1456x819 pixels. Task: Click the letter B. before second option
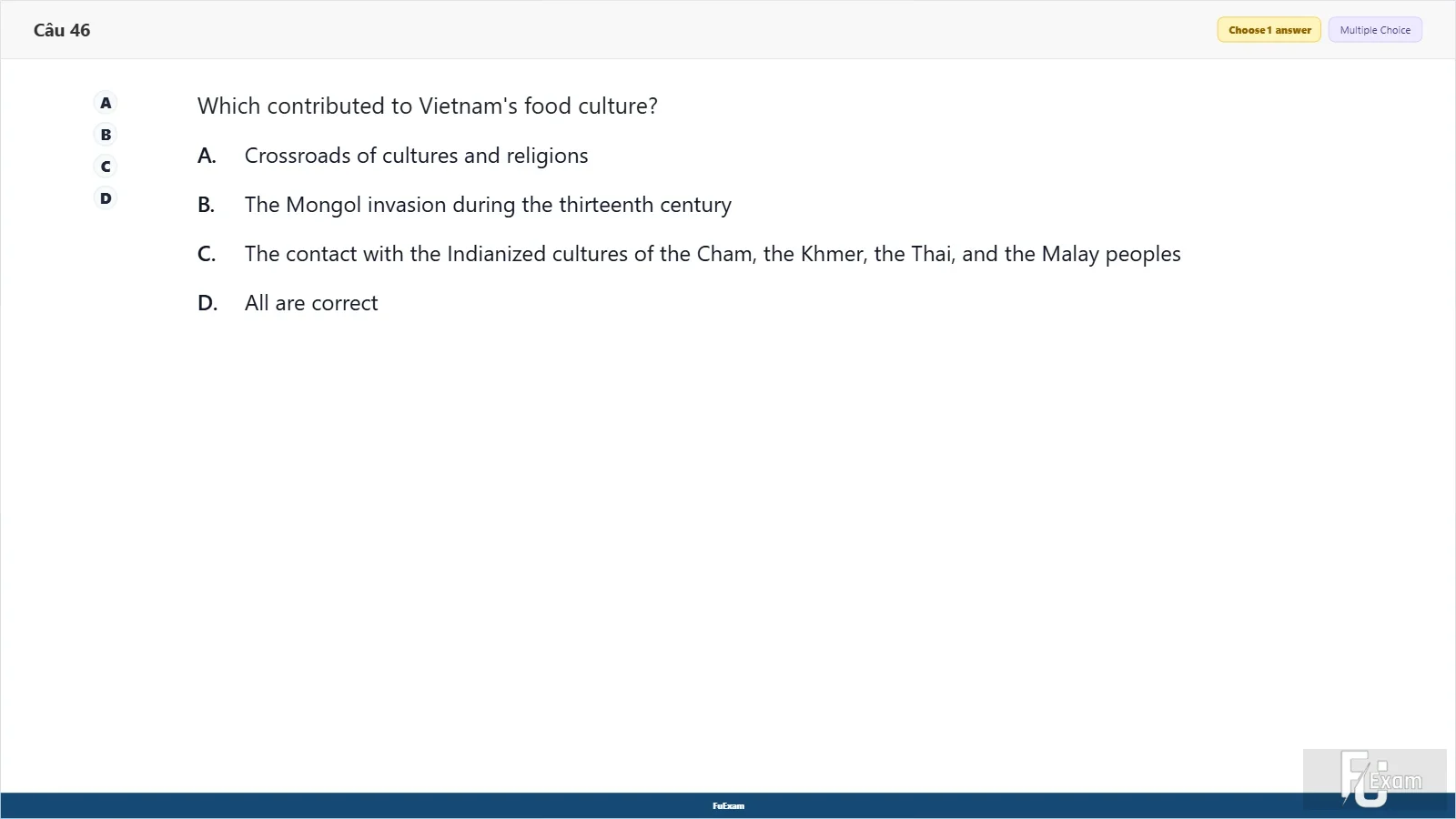(207, 205)
